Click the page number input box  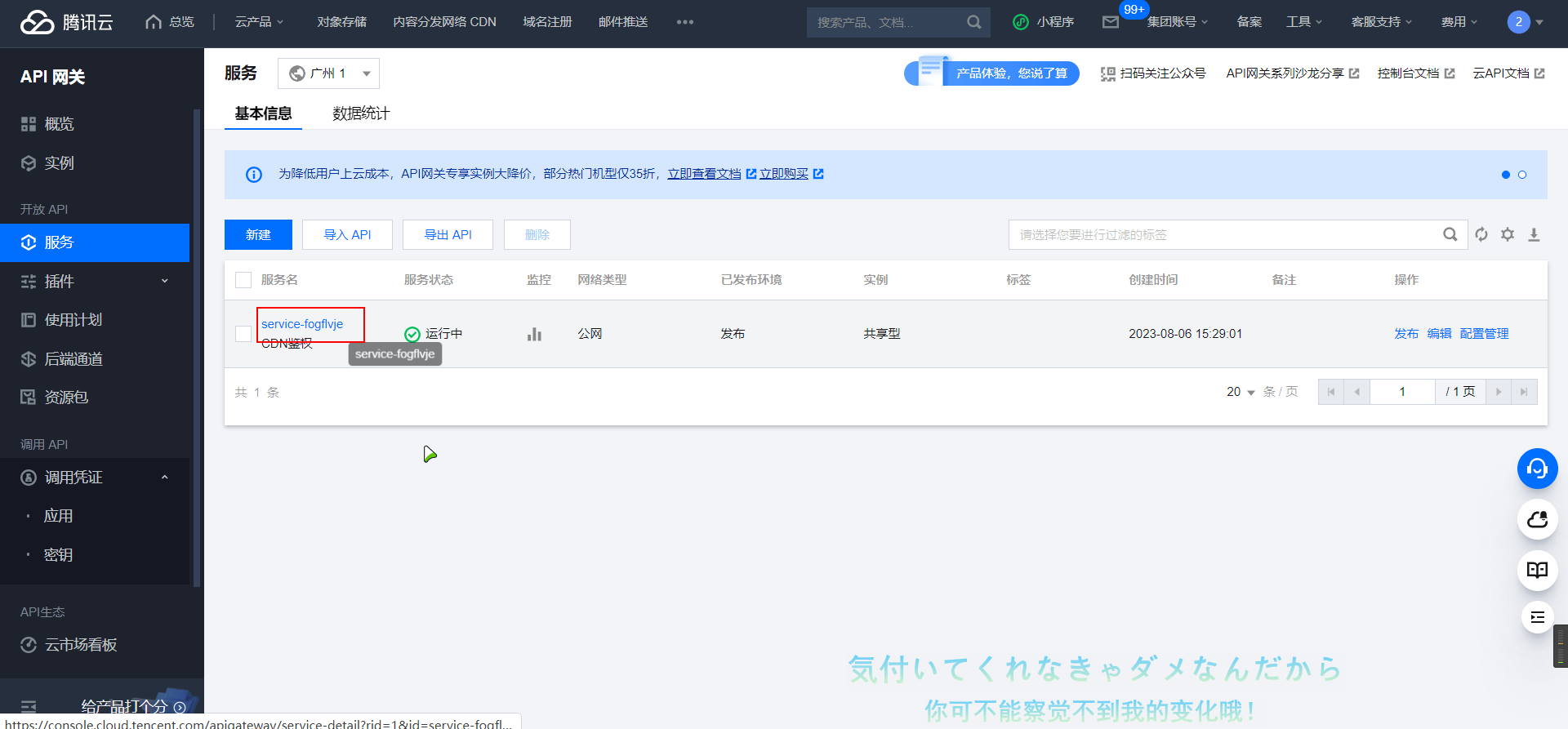(1402, 392)
